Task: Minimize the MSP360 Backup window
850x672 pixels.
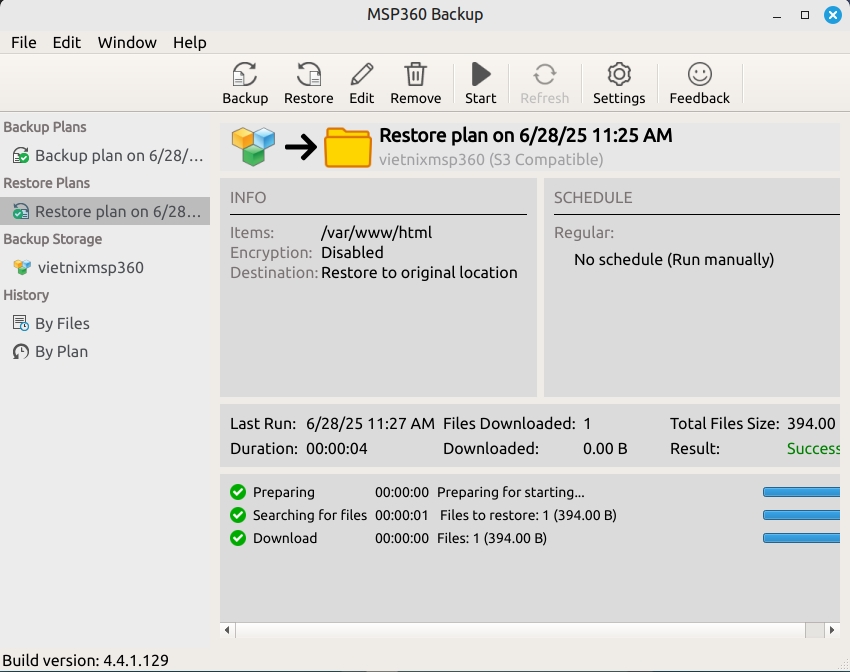Action: pos(777,15)
